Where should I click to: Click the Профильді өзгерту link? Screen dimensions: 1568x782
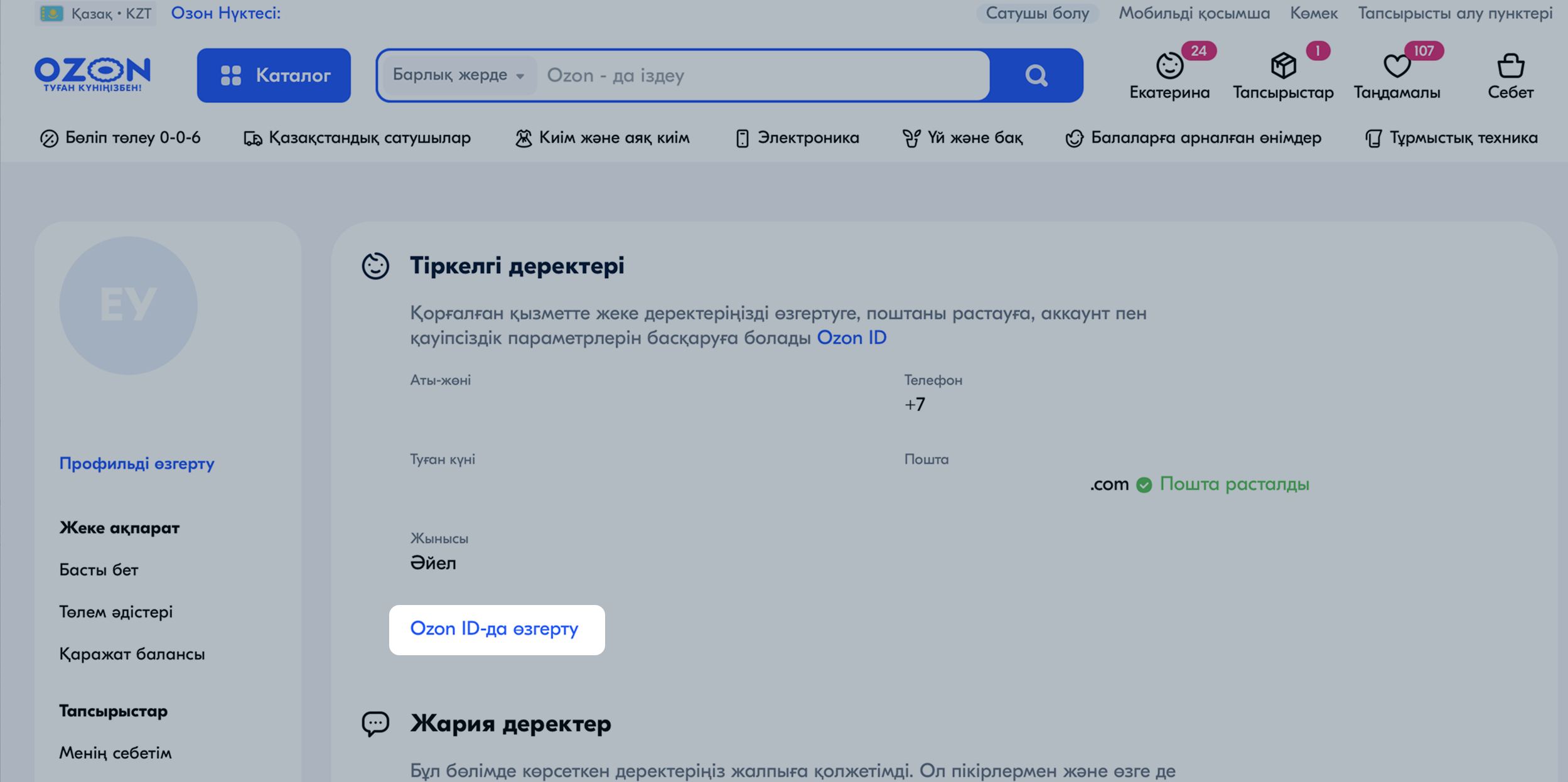point(137,463)
